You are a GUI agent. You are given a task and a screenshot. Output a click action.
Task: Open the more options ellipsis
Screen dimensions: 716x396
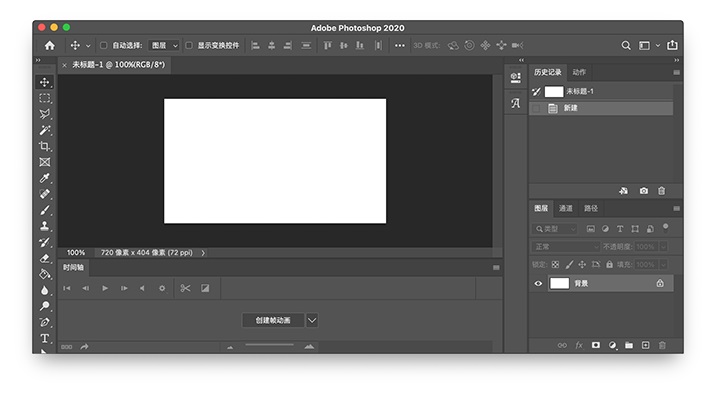pyautogui.click(x=400, y=45)
